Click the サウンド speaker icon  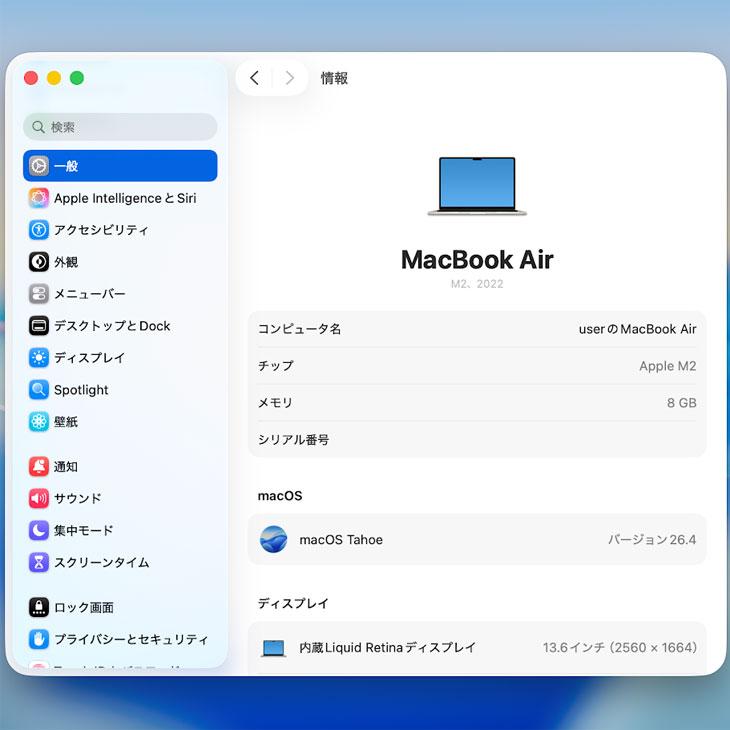pos(39,498)
